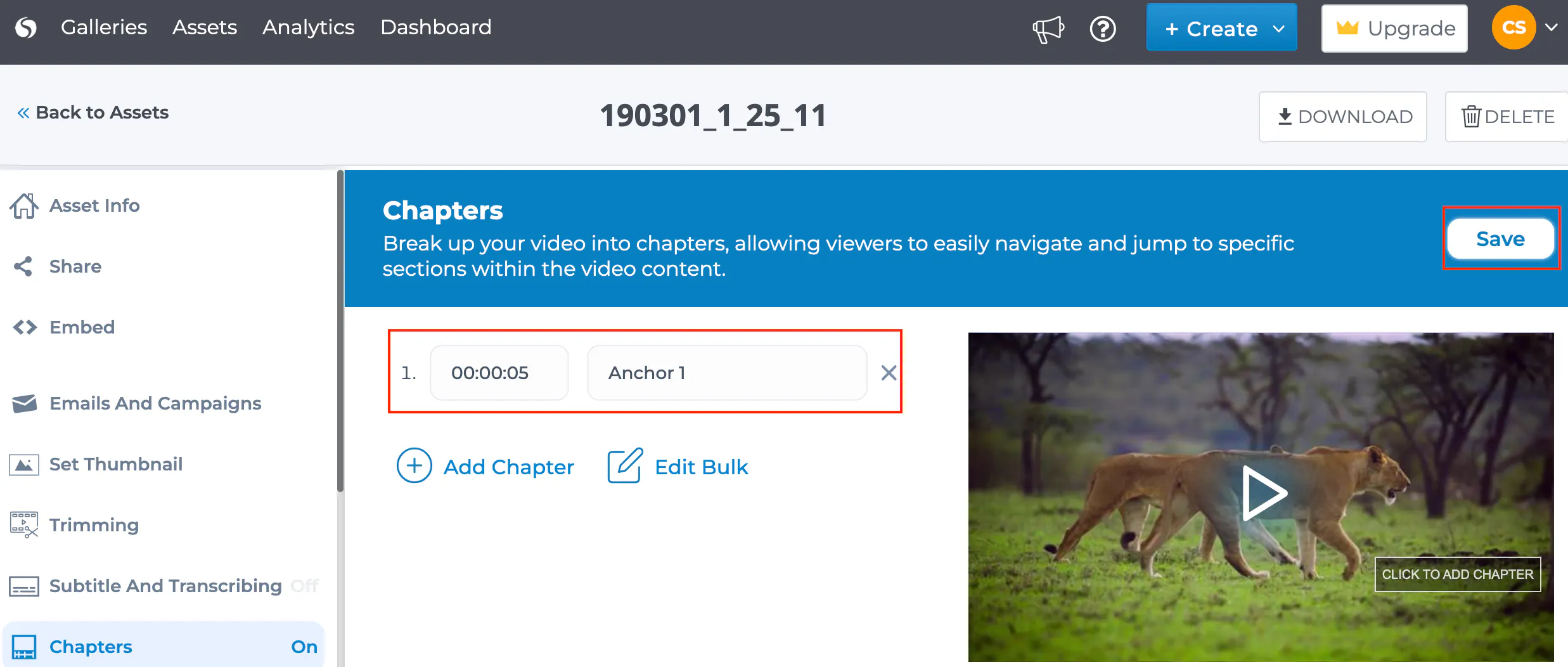Click the video title 190301_1_25_11
Image resolution: width=1568 pixels, height=667 pixels.
713,116
